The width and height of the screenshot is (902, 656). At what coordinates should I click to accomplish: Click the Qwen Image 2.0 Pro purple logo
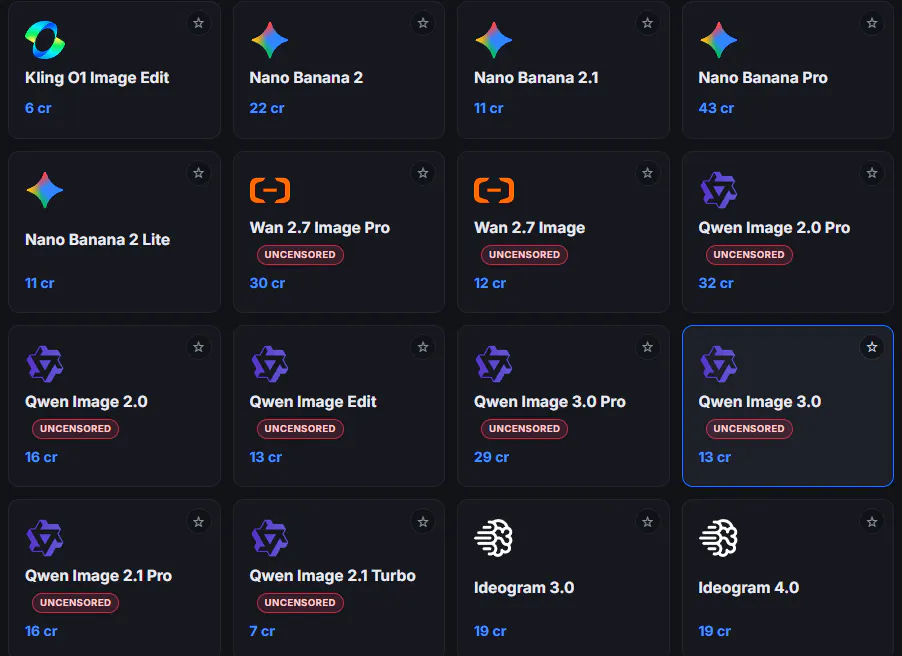[718, 190]
